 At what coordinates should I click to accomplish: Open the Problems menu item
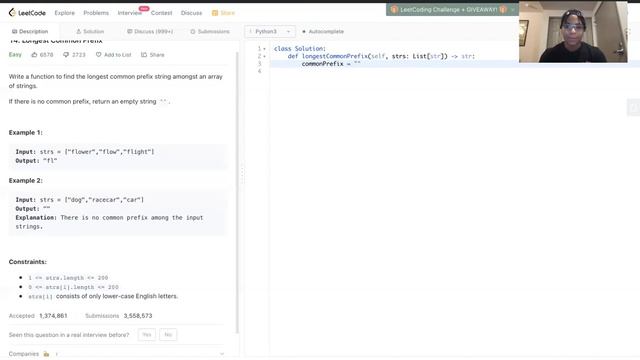96,13
